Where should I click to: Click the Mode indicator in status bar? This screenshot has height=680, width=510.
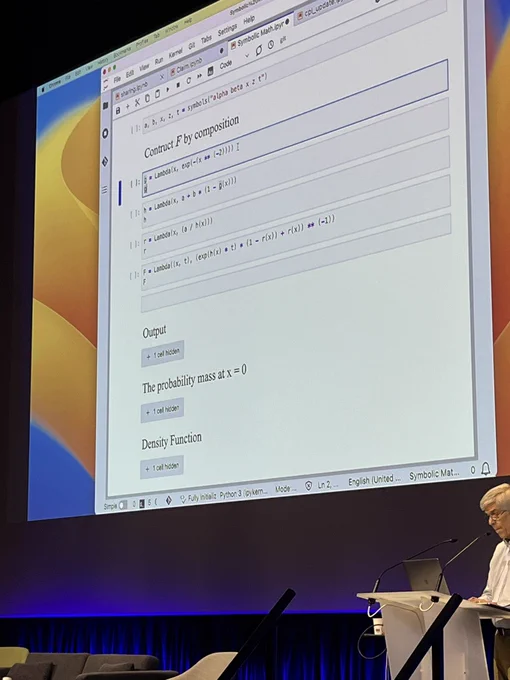coord(285,489)
